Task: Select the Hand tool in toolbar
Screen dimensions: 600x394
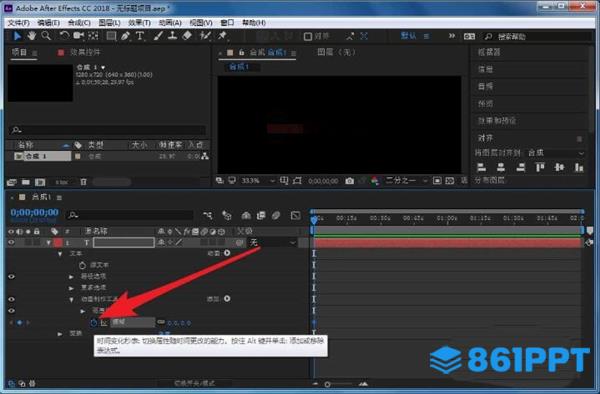Action: pos(31,36)
